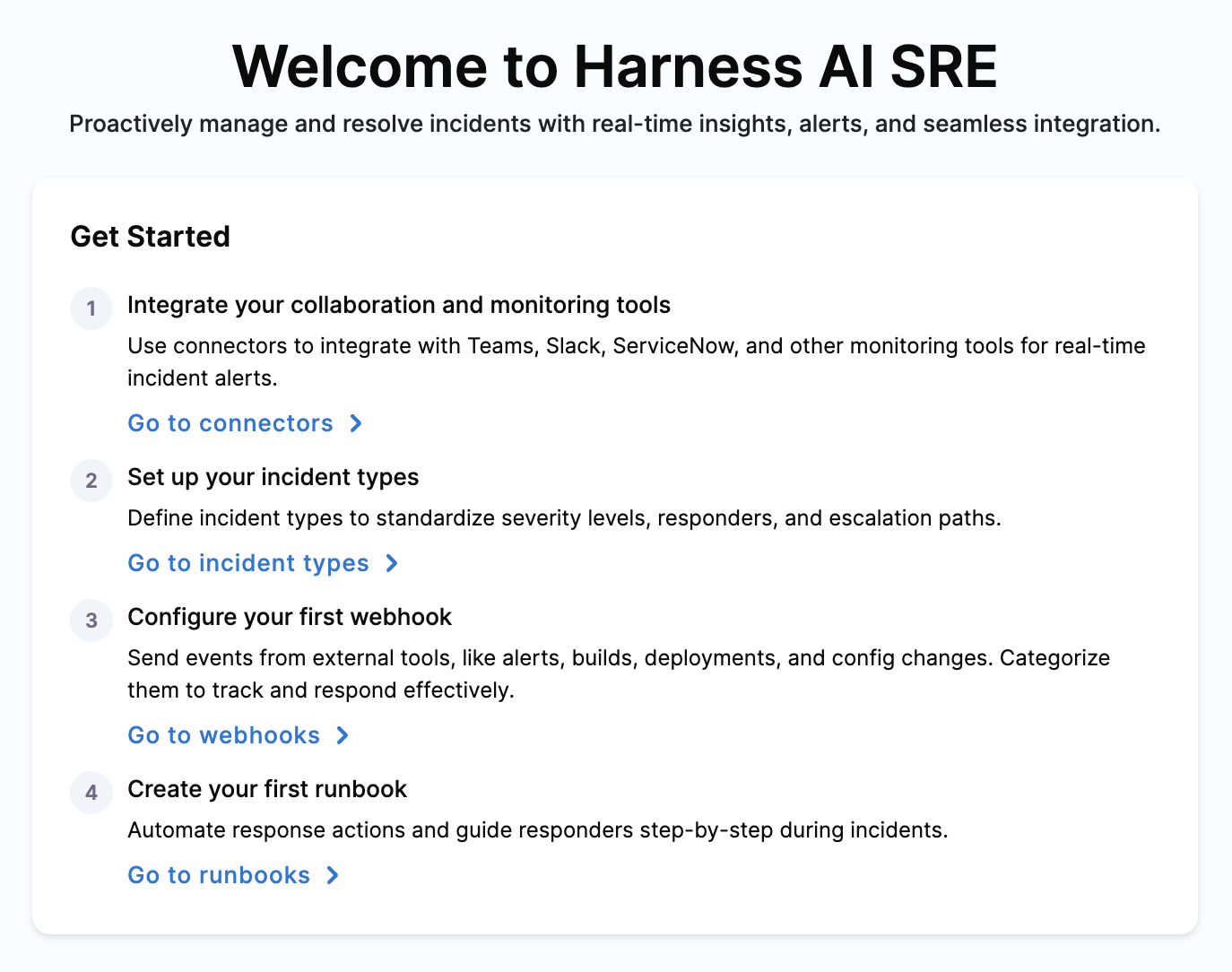1232x972 pixels.
Task: Click "Integrate your collaboration and monitoring tools" title
Action: [x=399, y=305]
